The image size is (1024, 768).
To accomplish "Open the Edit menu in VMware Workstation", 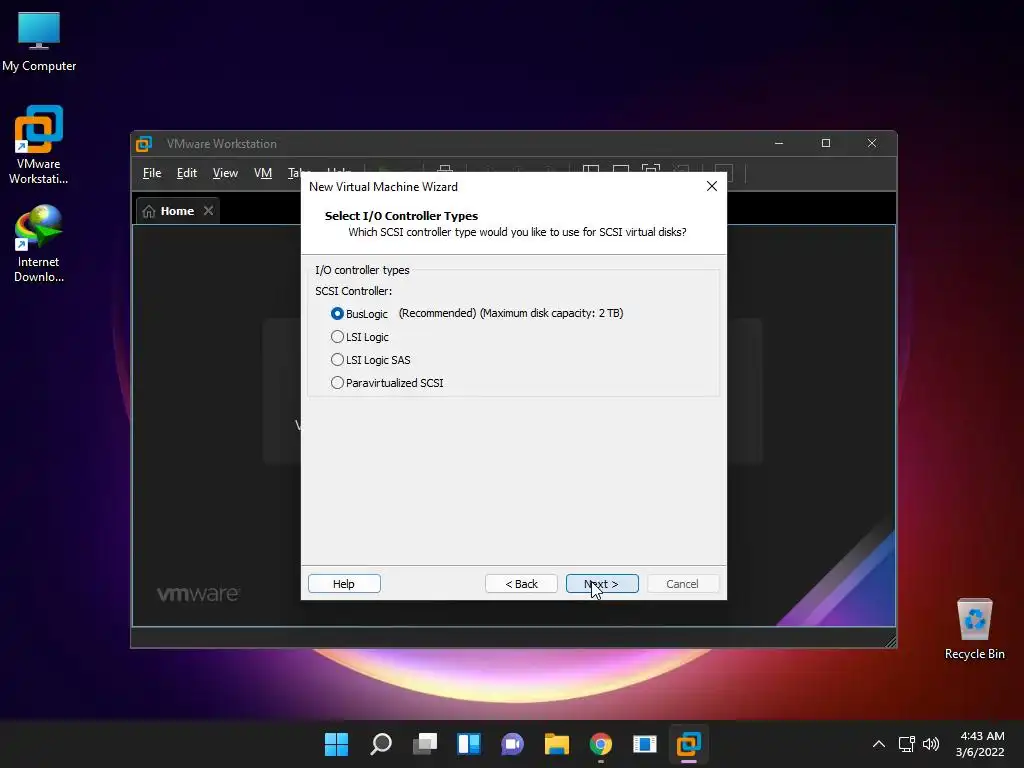I will [187, 173].
